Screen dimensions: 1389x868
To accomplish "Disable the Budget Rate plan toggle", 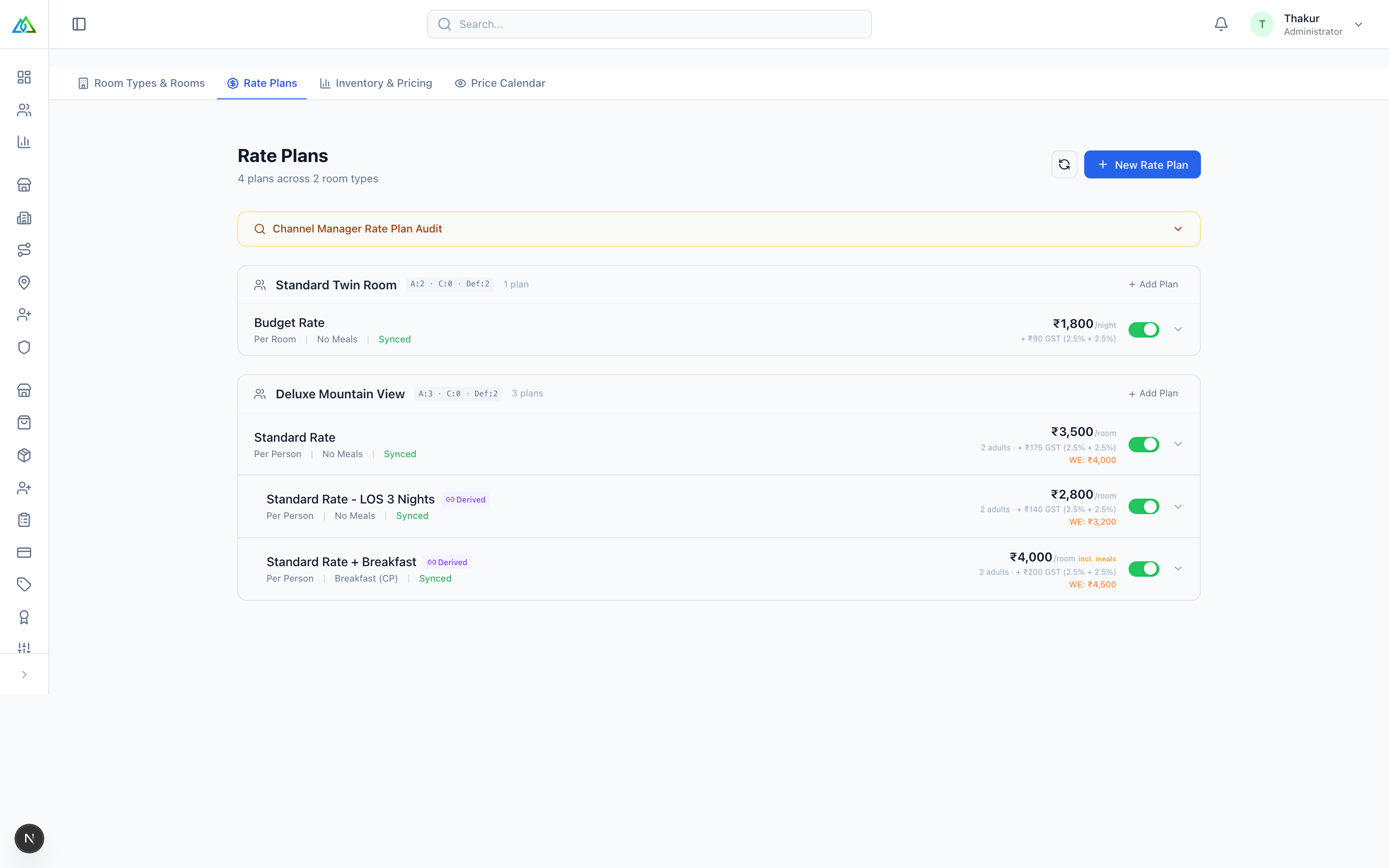I will (1144, 329).
